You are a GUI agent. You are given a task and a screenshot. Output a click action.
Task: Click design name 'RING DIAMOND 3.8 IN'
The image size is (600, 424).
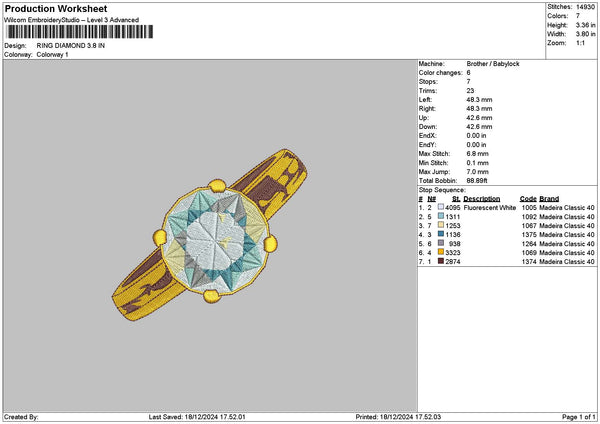point(71,46)
